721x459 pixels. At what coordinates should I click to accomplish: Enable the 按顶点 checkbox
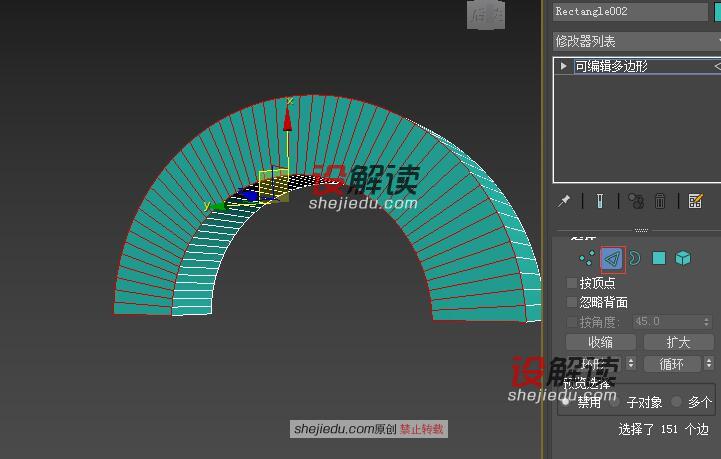pos(573,284)
